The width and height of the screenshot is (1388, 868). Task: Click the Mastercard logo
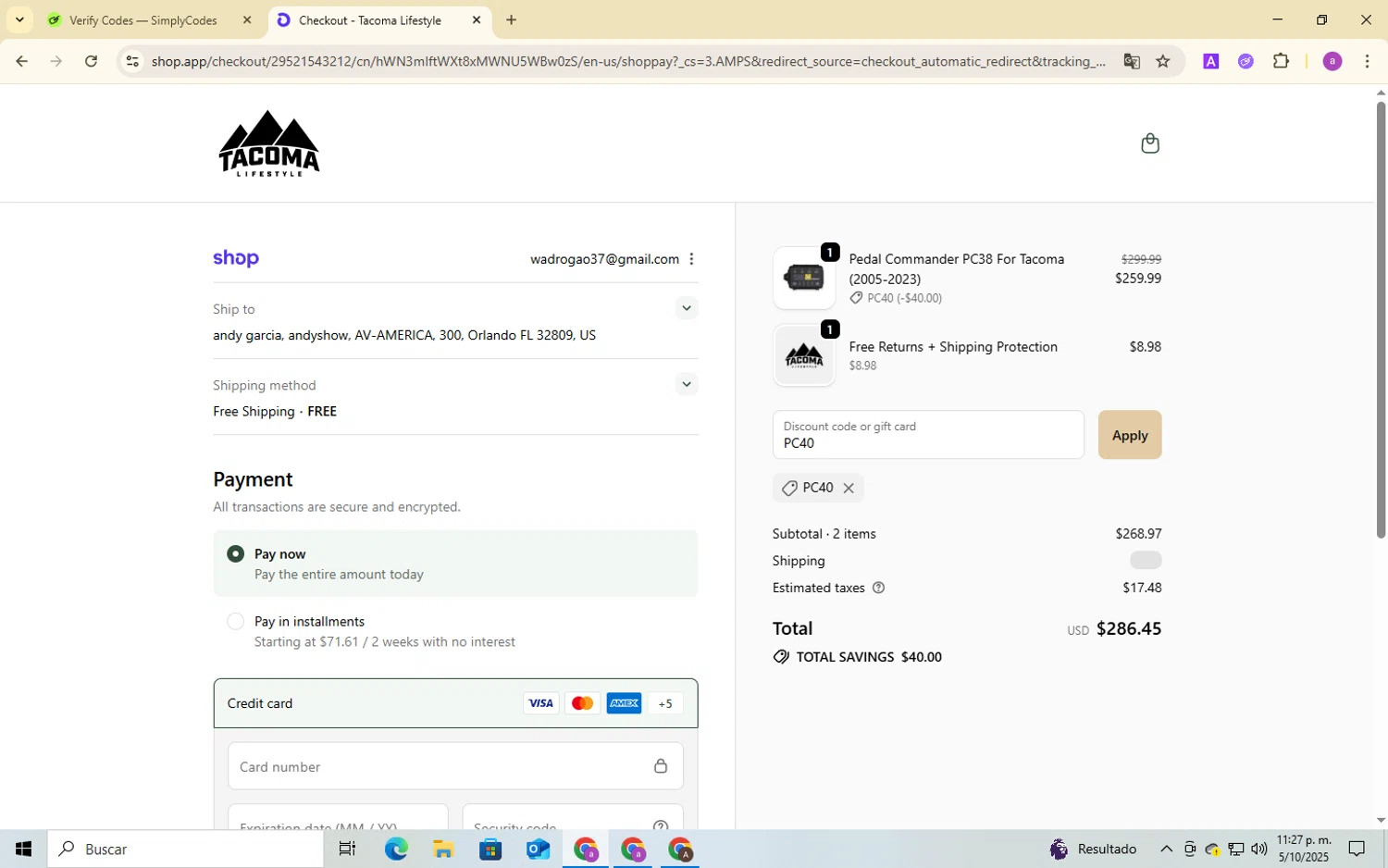click(582, 703)
